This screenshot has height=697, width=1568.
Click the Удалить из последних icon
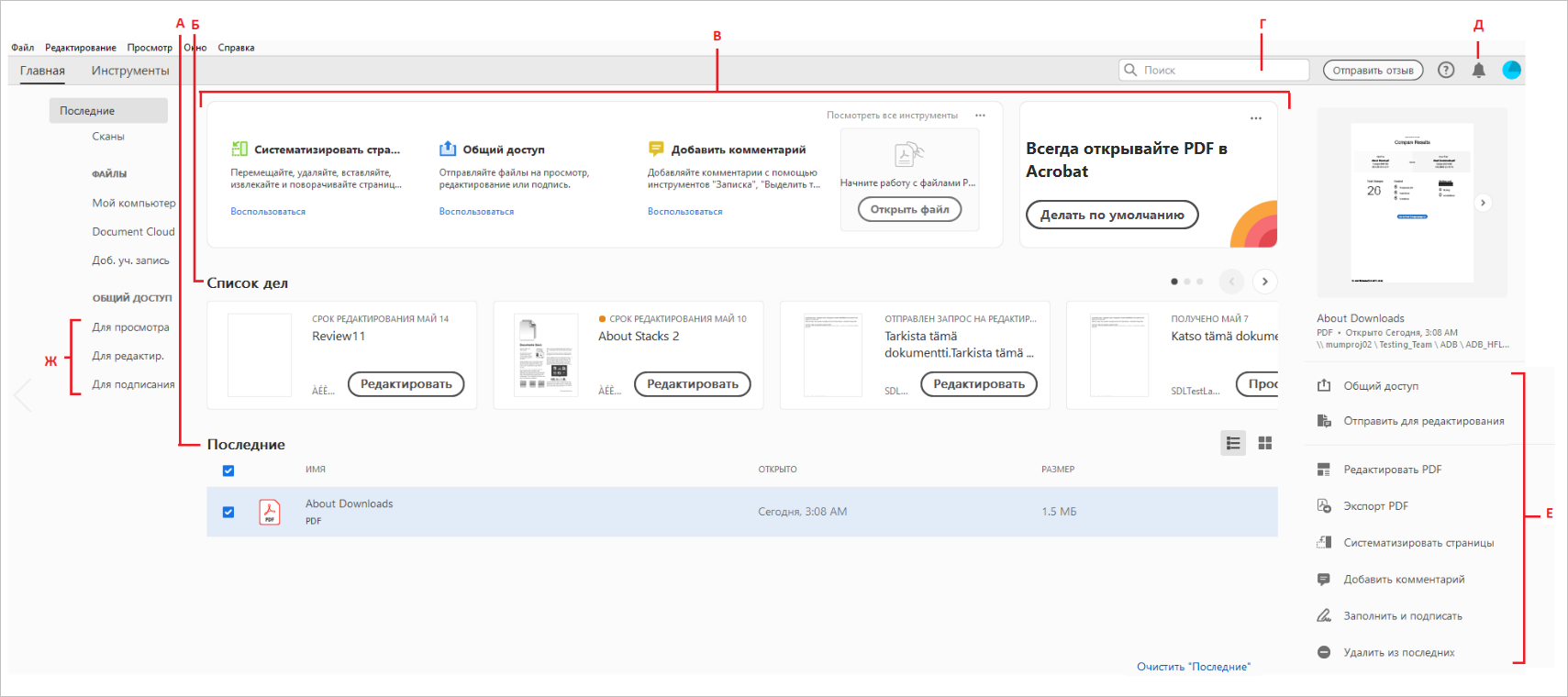[1324, 652]
